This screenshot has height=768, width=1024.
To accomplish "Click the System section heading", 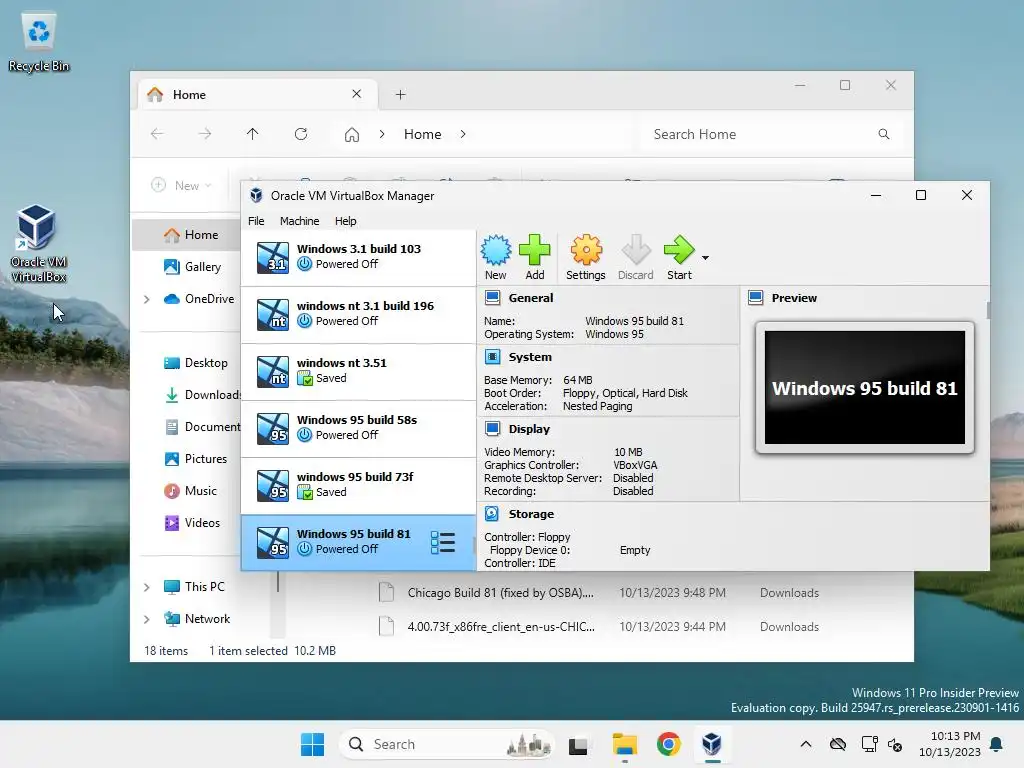I will pos(530,357).
